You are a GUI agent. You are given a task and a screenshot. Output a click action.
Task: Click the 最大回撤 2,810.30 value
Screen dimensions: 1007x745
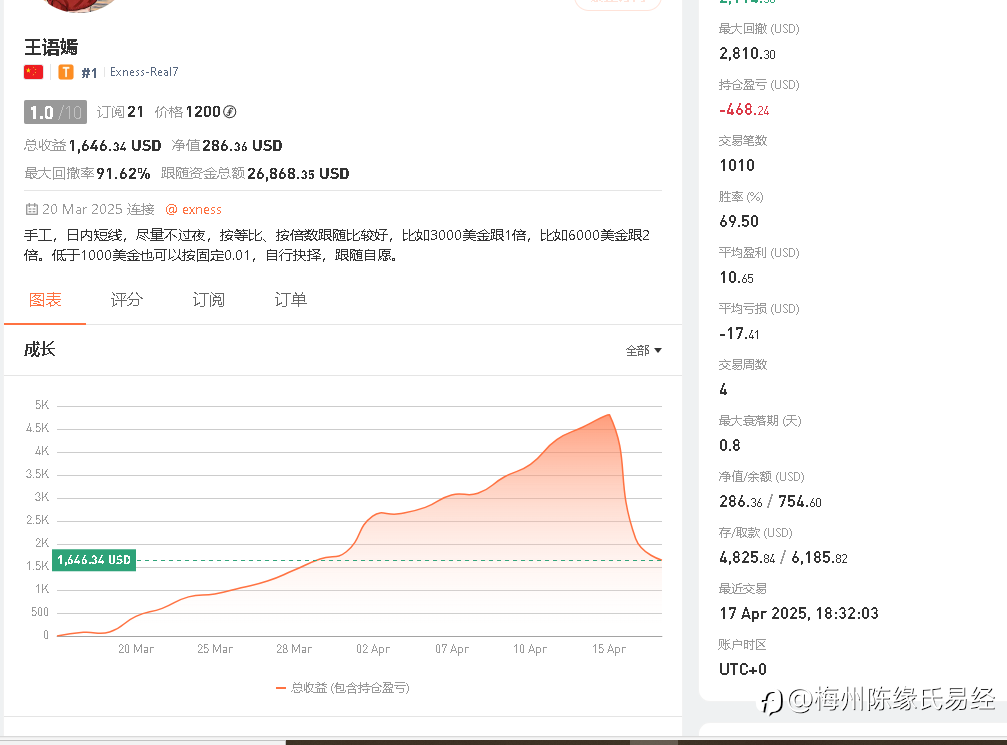coord(748,53)
